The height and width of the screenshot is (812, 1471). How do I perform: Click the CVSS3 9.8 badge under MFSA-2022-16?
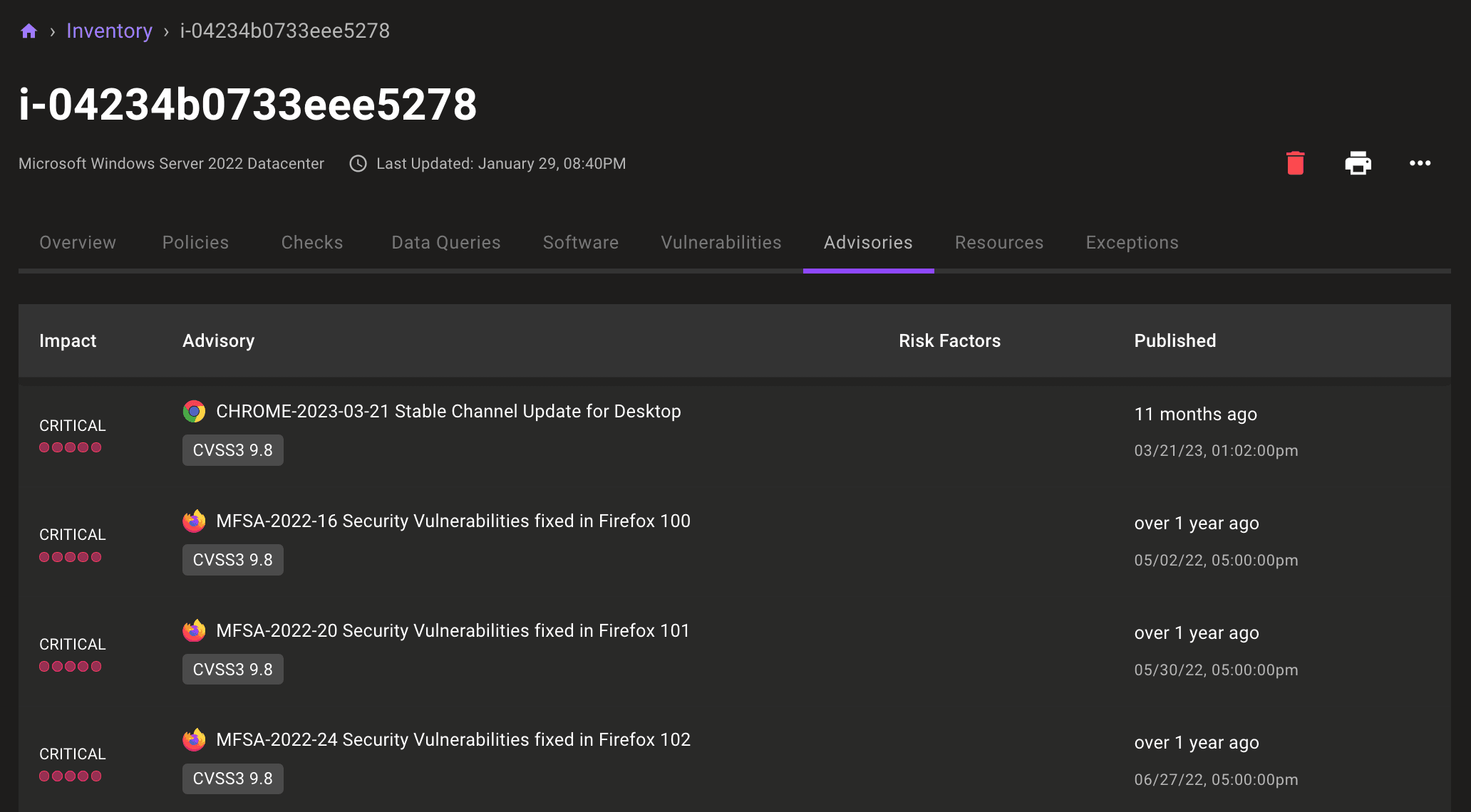click(232, 560)
